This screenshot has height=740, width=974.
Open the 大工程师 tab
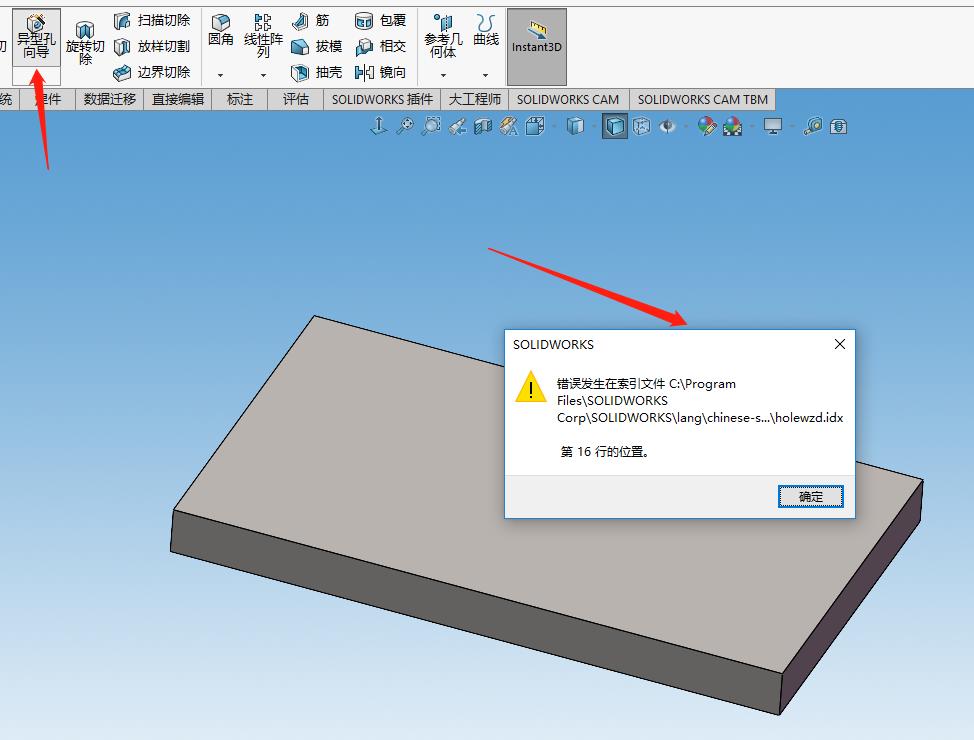tap(475, 99)
